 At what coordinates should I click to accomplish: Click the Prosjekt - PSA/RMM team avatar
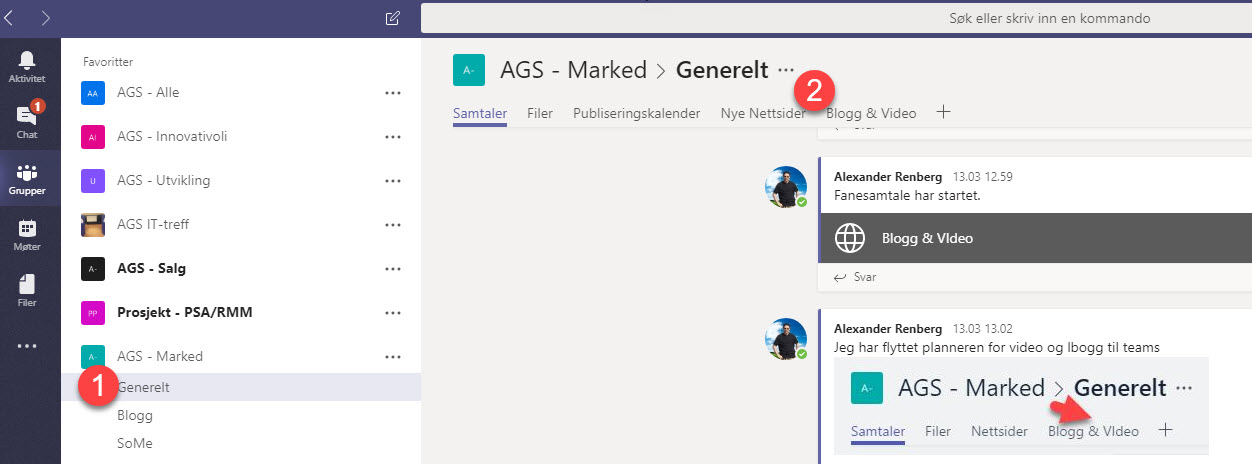[92, 313]
